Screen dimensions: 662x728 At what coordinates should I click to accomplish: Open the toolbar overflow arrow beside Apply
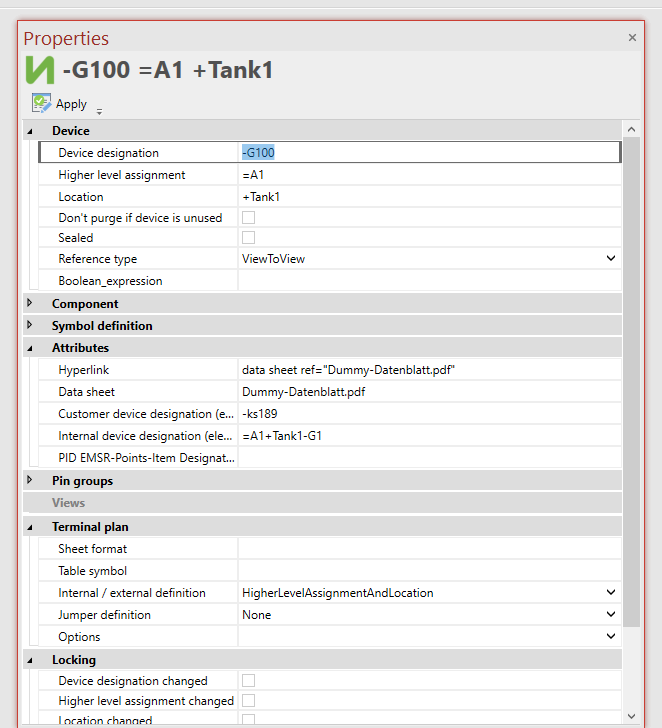coord(99,111)
